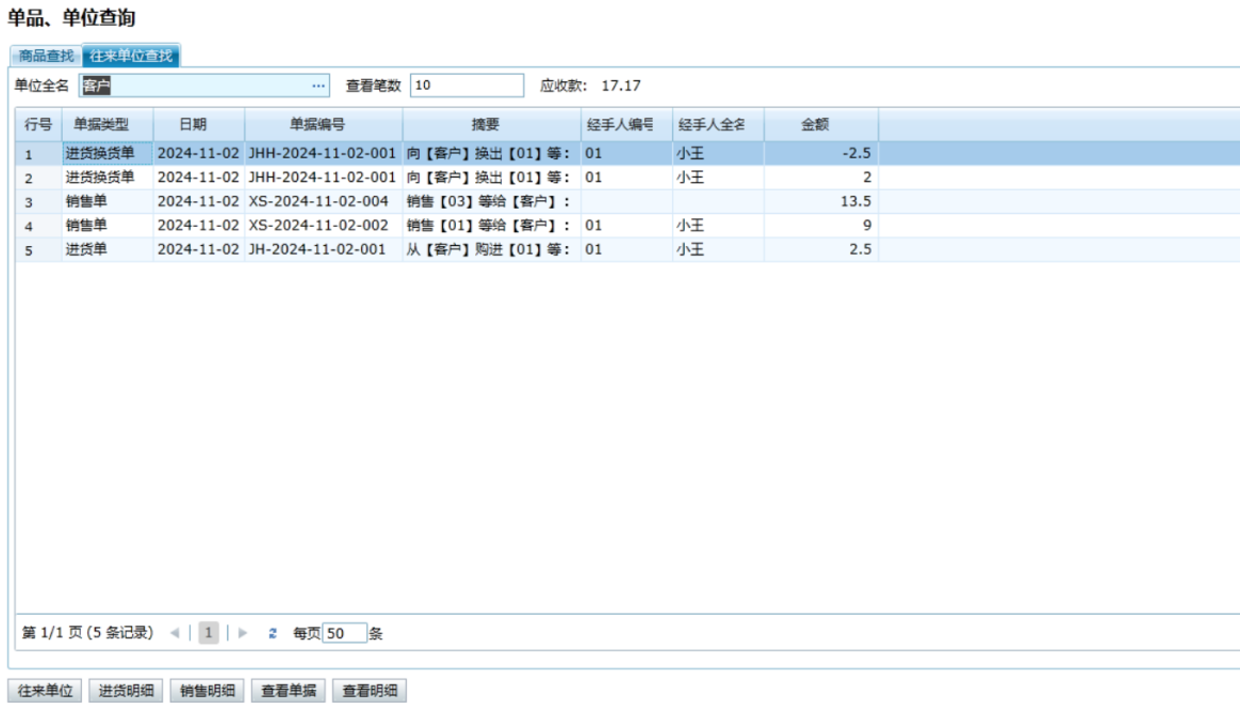Click the previous page arrow
Image resolution: width=1240 pixels, height=706 pixels.
(x=175, y=633)
